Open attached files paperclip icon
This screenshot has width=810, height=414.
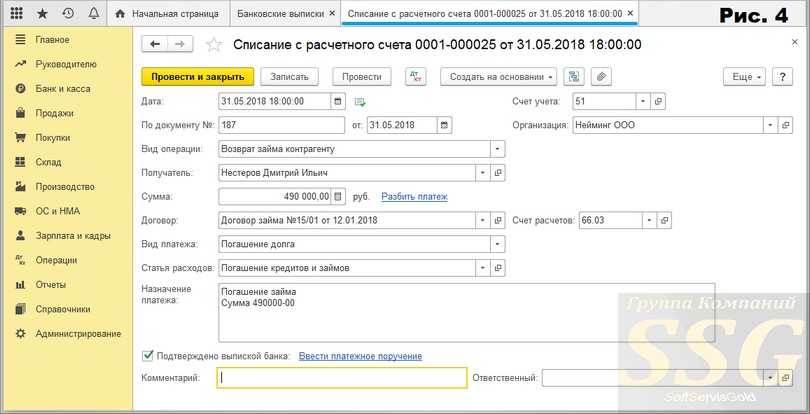(601, 76)
